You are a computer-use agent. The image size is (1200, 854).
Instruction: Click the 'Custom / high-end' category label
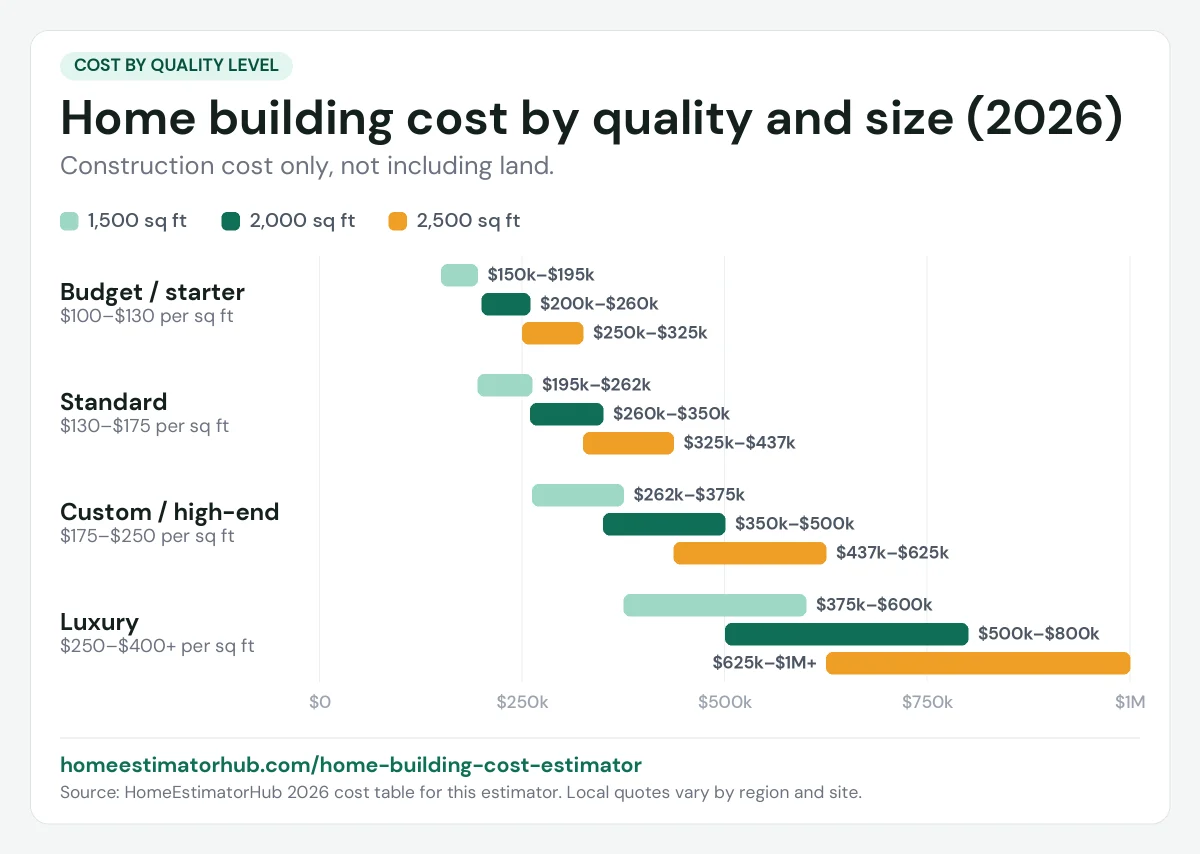pos(170,512)
